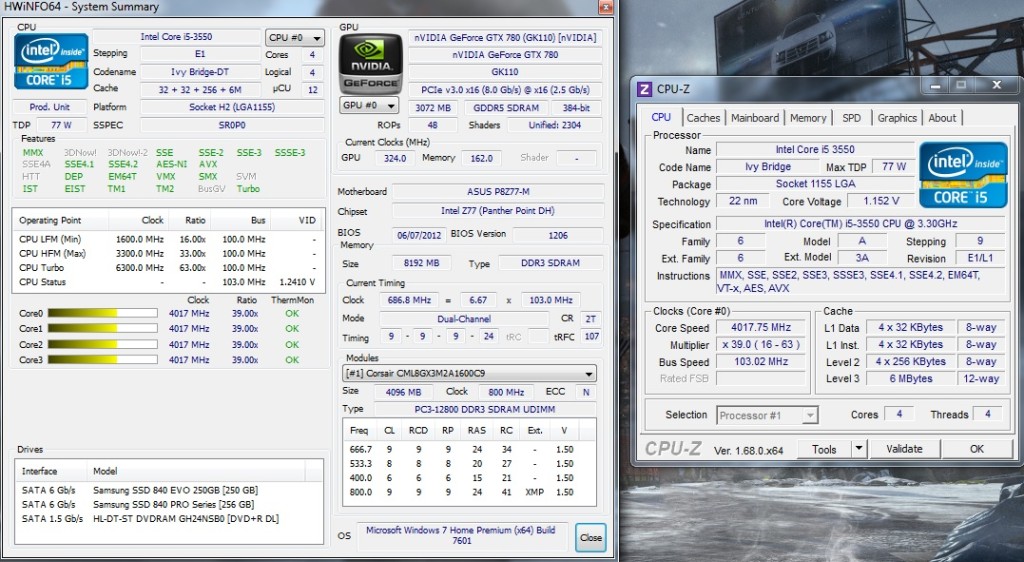The height and width of the screenshot is (562, 1024).
Task: Click the Intel Core i5 logo in HWiNFO64
Action: pos(51,62)
